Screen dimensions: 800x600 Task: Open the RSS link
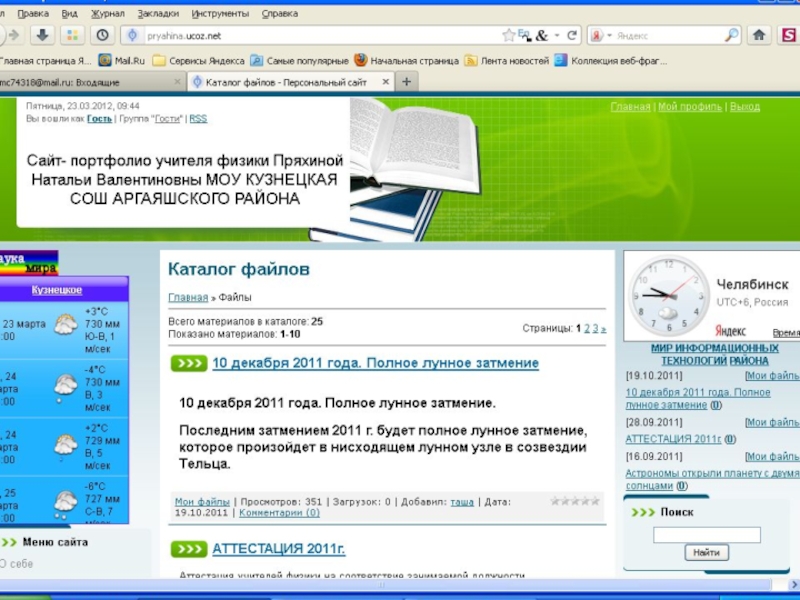[198, 119]
